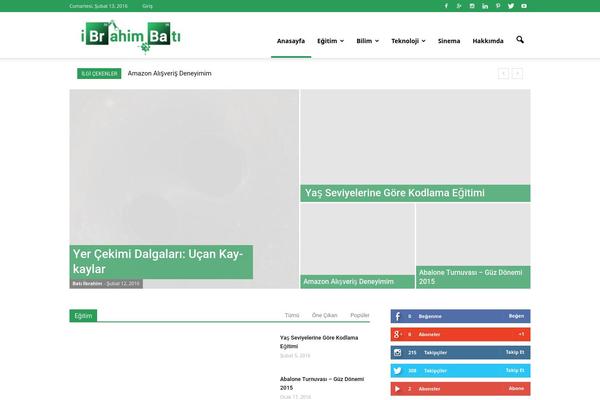Image resolution: width=600 pixels, height=400 pixels.
Task: Select the Tümü tab
Action: 292,315
